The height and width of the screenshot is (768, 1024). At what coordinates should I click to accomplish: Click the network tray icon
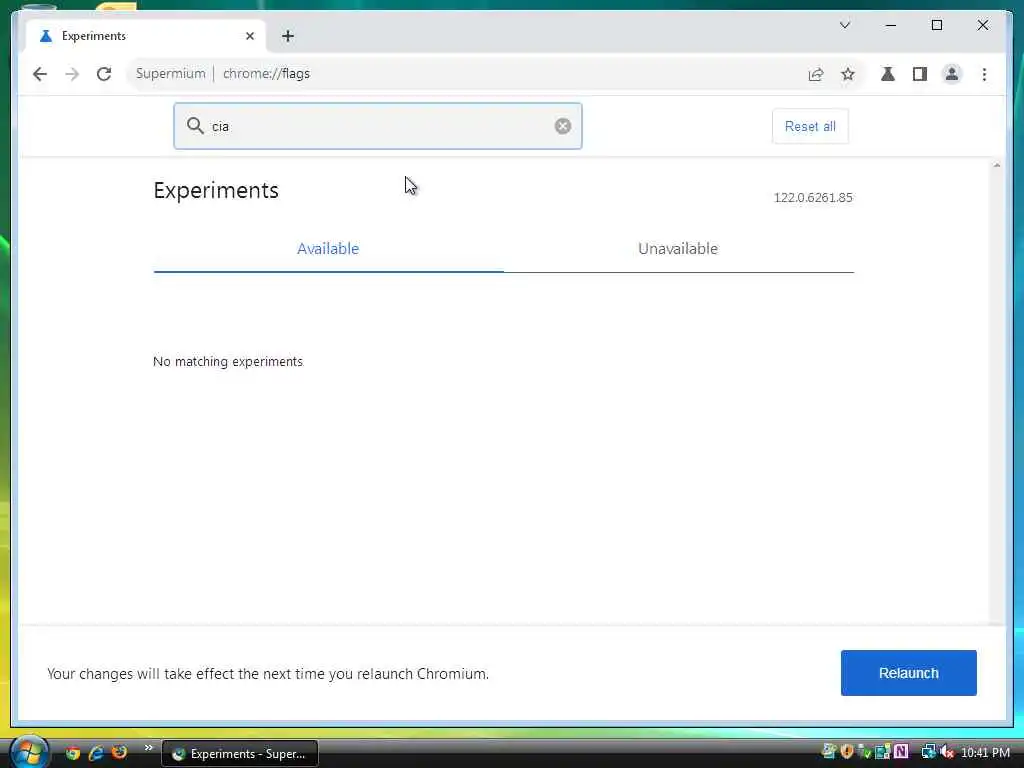928,752
